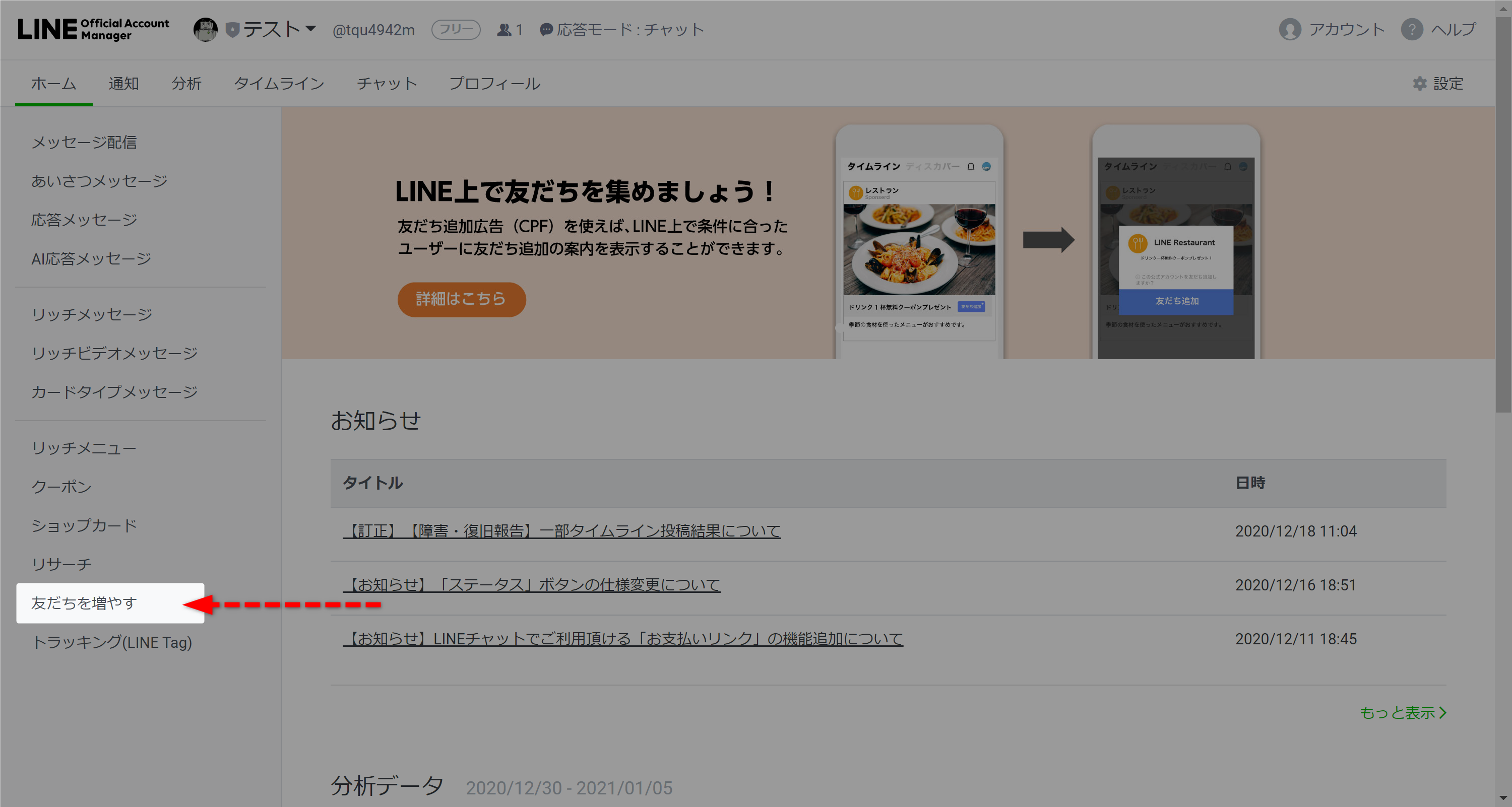
Task: Click the date 2020/12/16 18:51
Action: tap(1296, 585)
